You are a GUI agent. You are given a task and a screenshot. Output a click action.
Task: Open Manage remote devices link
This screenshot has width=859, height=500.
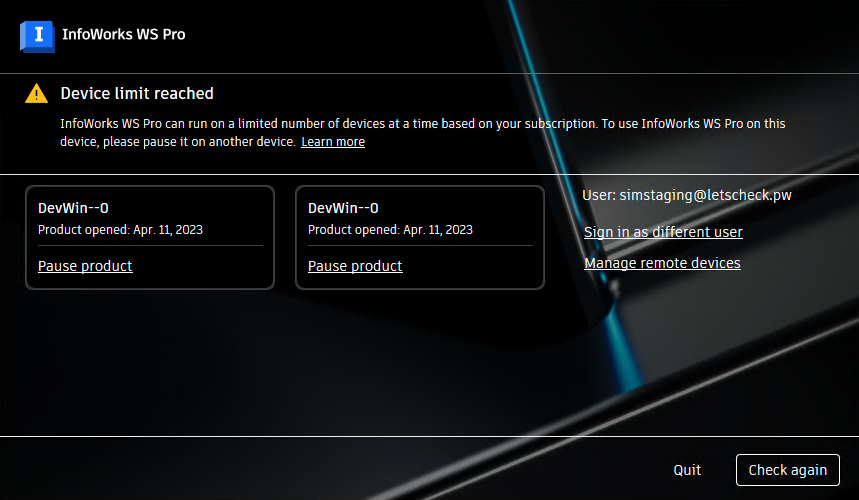coord(662,263)
